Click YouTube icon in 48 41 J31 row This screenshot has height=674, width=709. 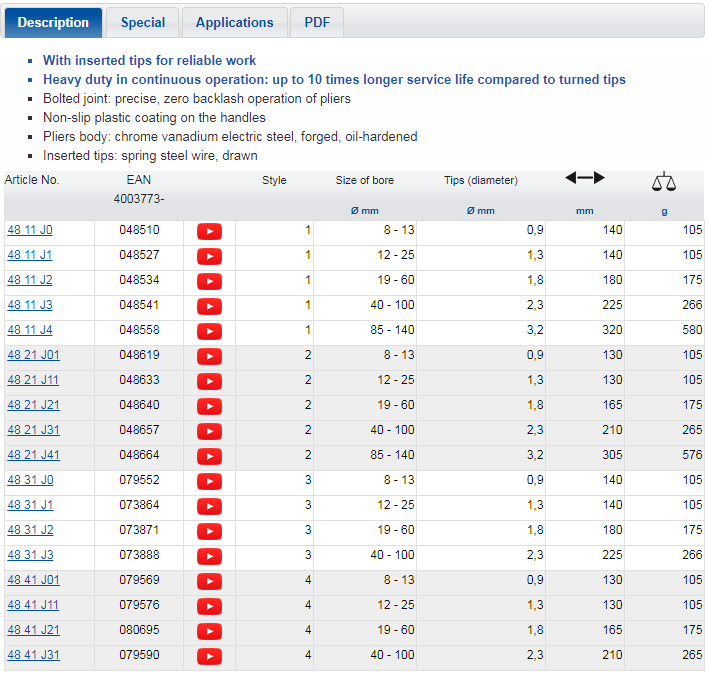pyautogui.click(x=209, y=656)
